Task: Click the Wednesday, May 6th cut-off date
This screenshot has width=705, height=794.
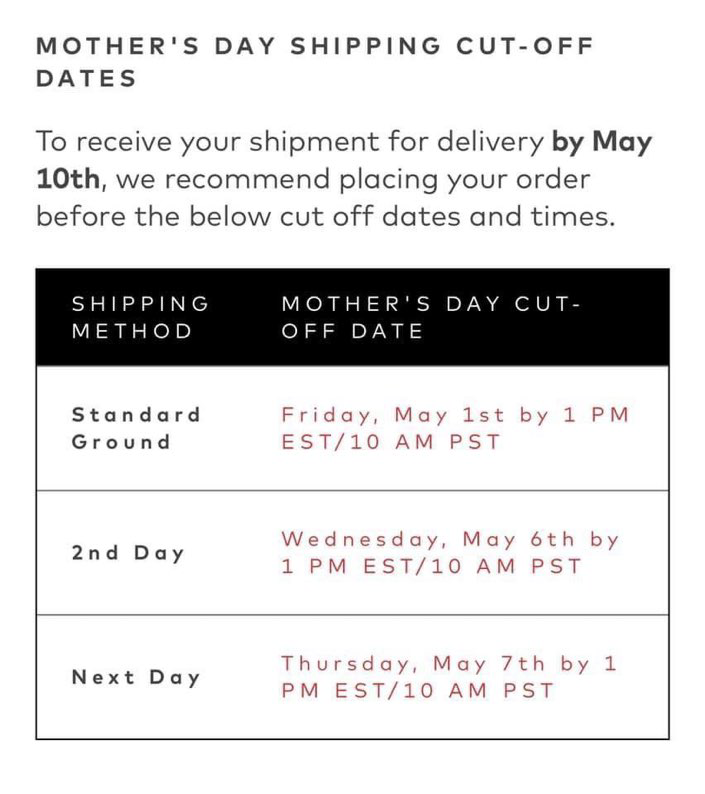Action: point(450,539)
